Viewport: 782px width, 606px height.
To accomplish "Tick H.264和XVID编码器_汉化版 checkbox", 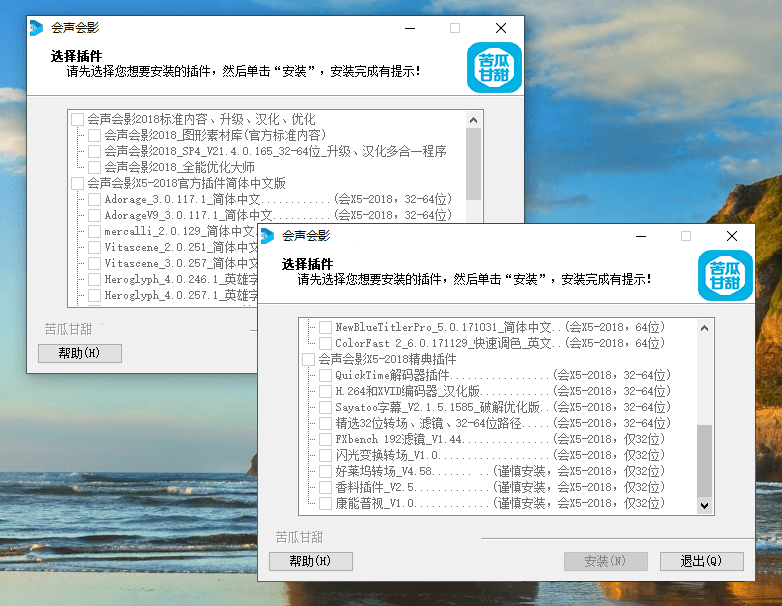I will point(326,392).
